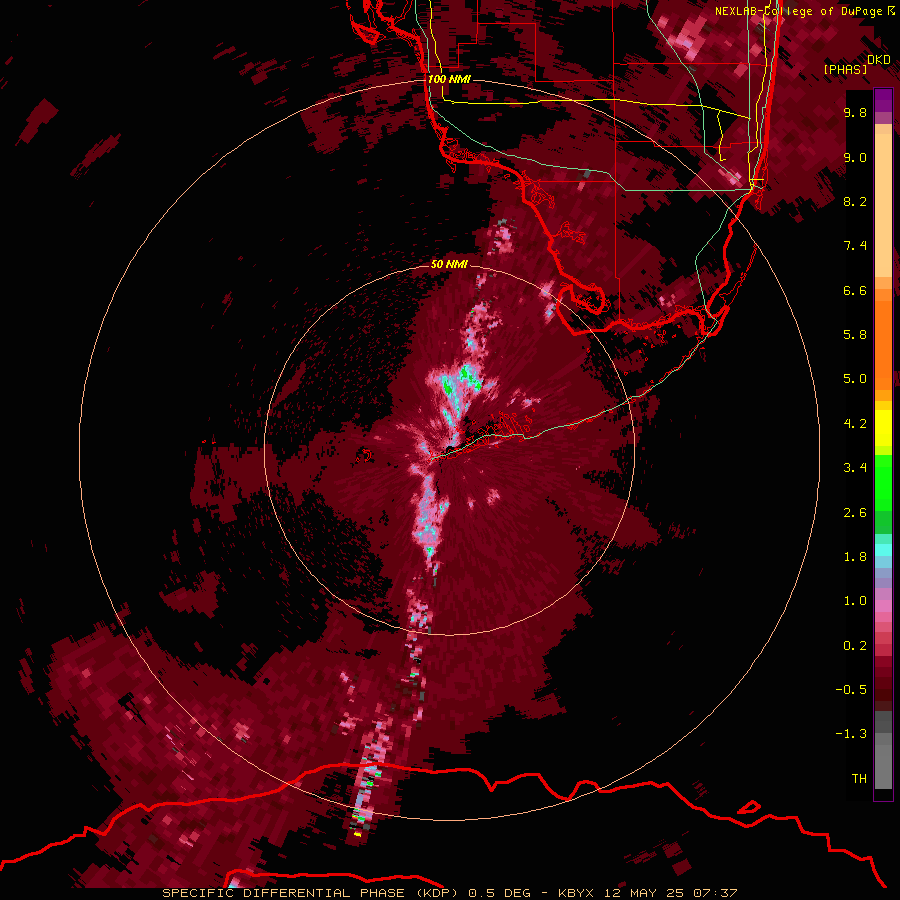The height and width of the screenshot is (900, 900).
Task: Click the 5.8 value on the color scale
Action: (855, 335)
